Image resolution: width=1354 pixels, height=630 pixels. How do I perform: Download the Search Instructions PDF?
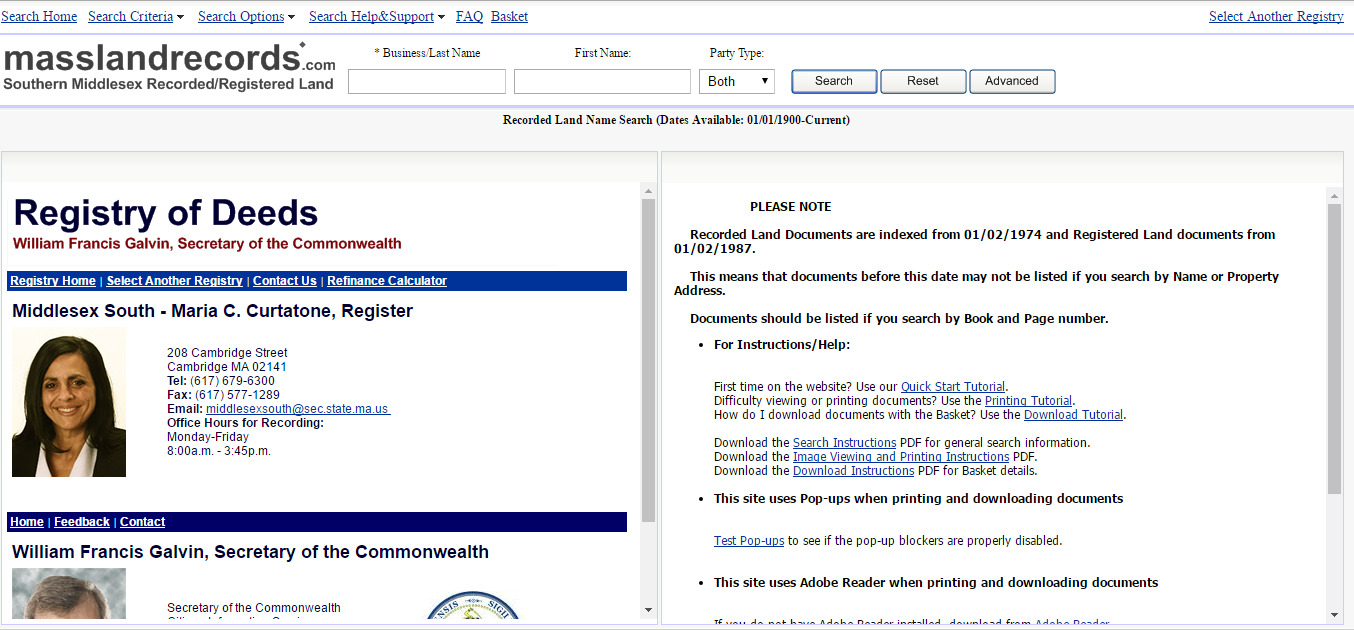pos(843,442)
